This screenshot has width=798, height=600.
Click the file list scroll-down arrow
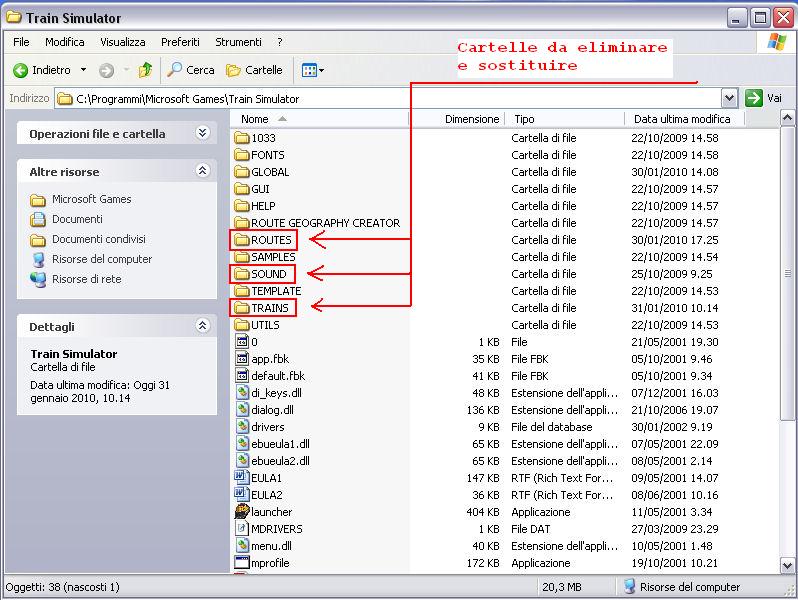tap(787, 565)
